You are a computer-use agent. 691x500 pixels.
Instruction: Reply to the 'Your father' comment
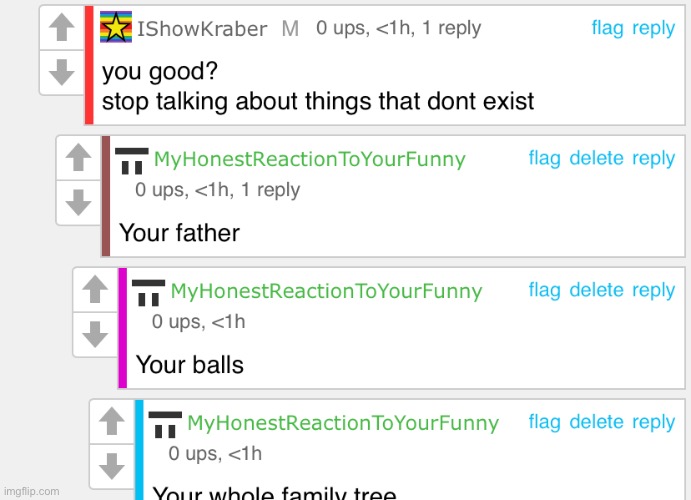[654, 158]
